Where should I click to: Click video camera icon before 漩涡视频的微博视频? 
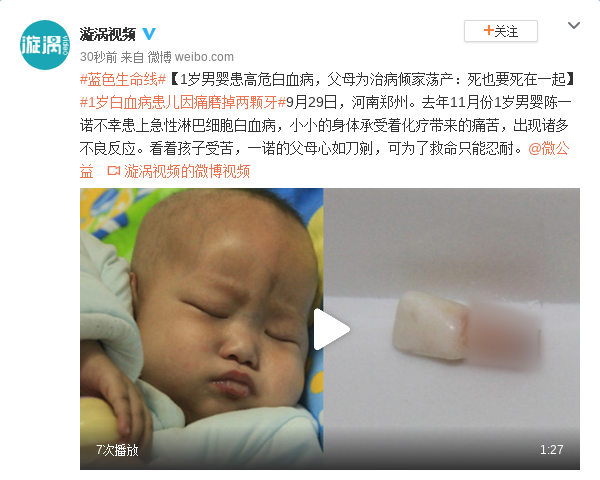click(x=114, y=171)
